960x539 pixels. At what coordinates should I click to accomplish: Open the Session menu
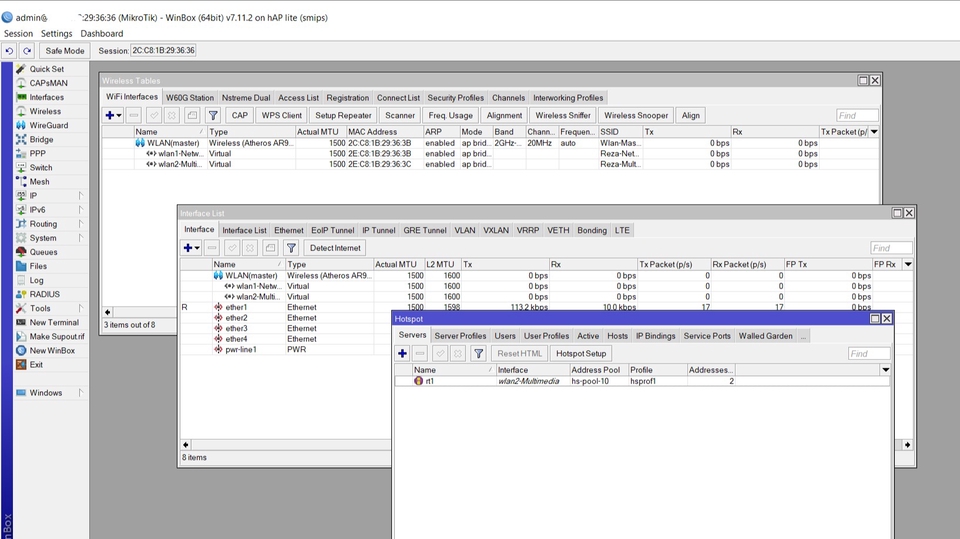(18, 34)
